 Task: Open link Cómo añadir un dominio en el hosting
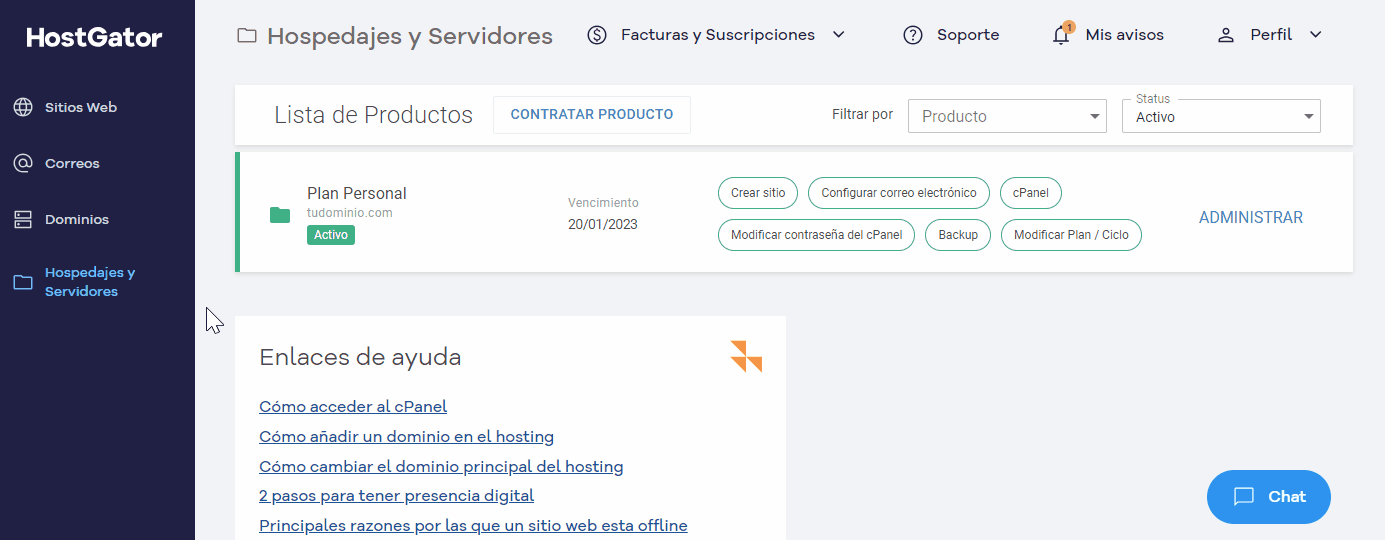406,437
